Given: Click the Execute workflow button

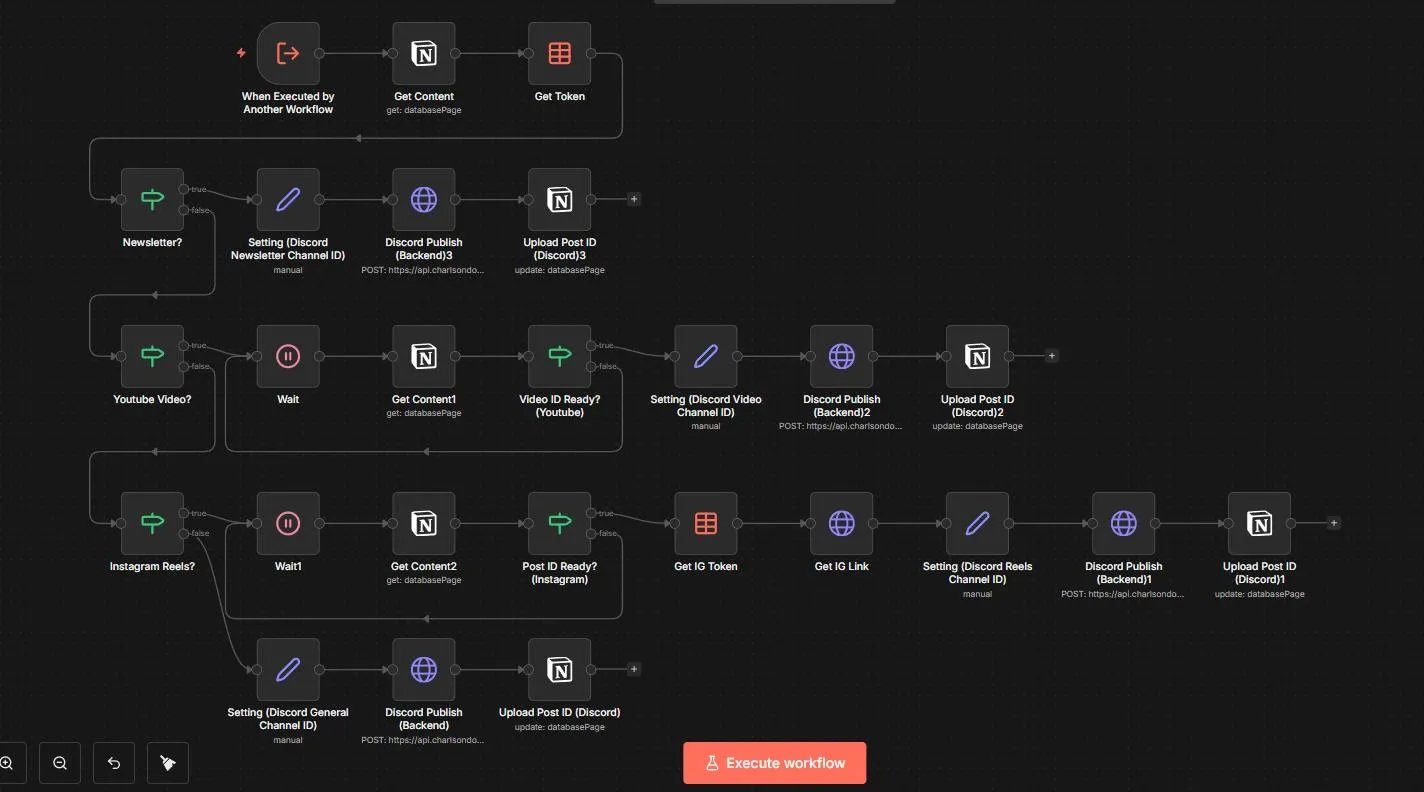Looking at the screenshot, I should point(775,762).
